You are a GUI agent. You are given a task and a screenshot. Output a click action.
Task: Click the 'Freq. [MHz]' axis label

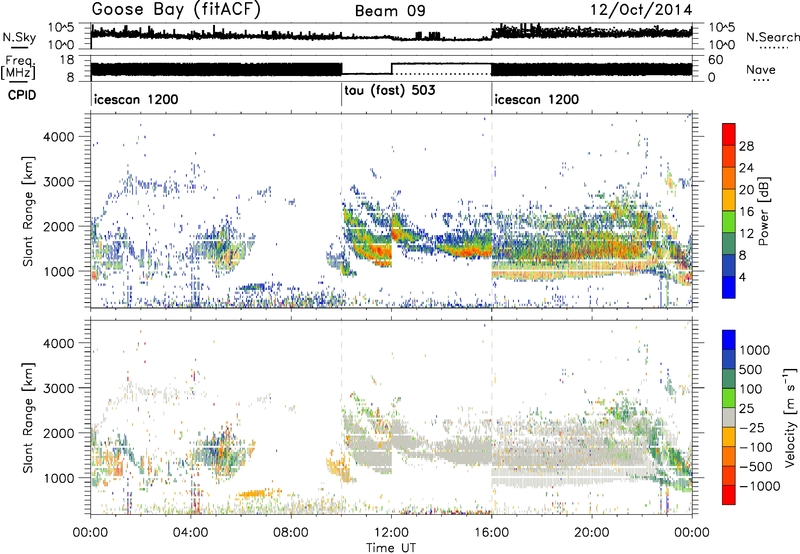pyautogui.click(x=18, y=68)
